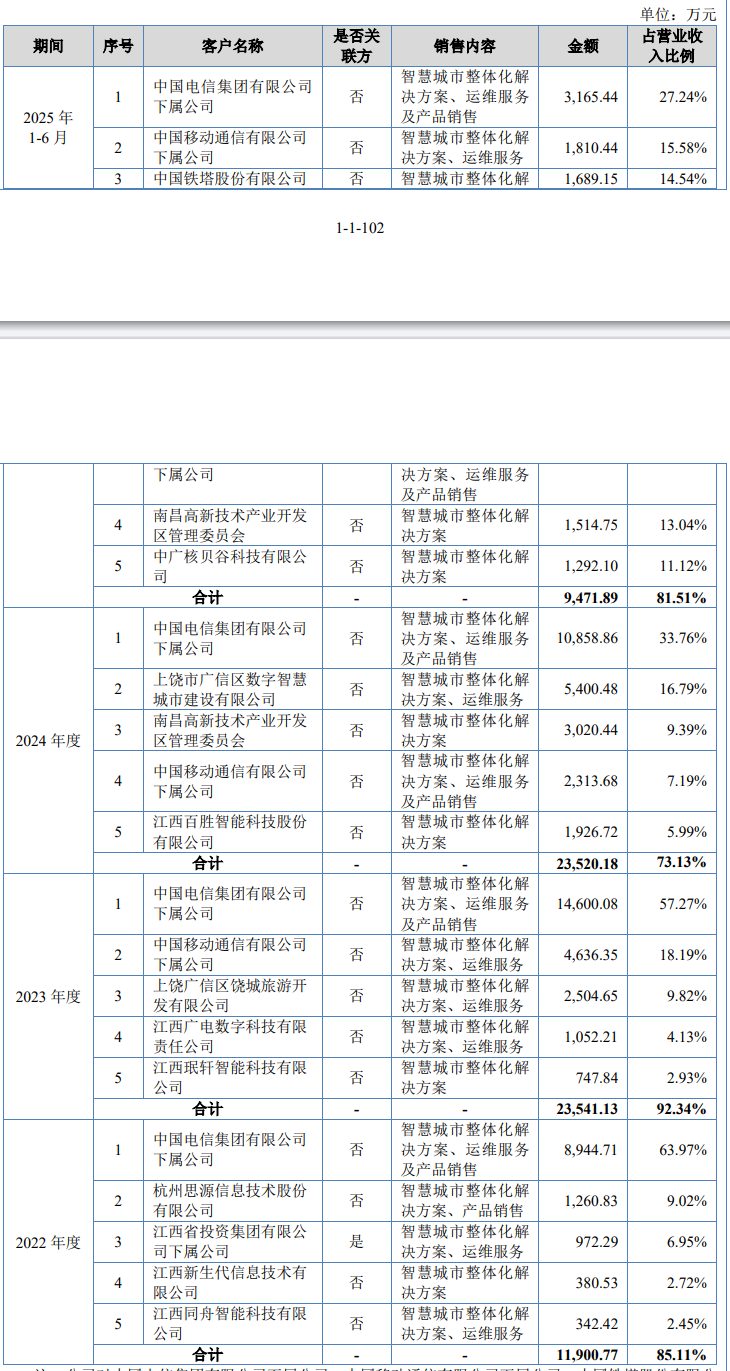Select the 是否关联方 header cell
The width and height of the screenshot is (730, 1371).
[356, 46]
